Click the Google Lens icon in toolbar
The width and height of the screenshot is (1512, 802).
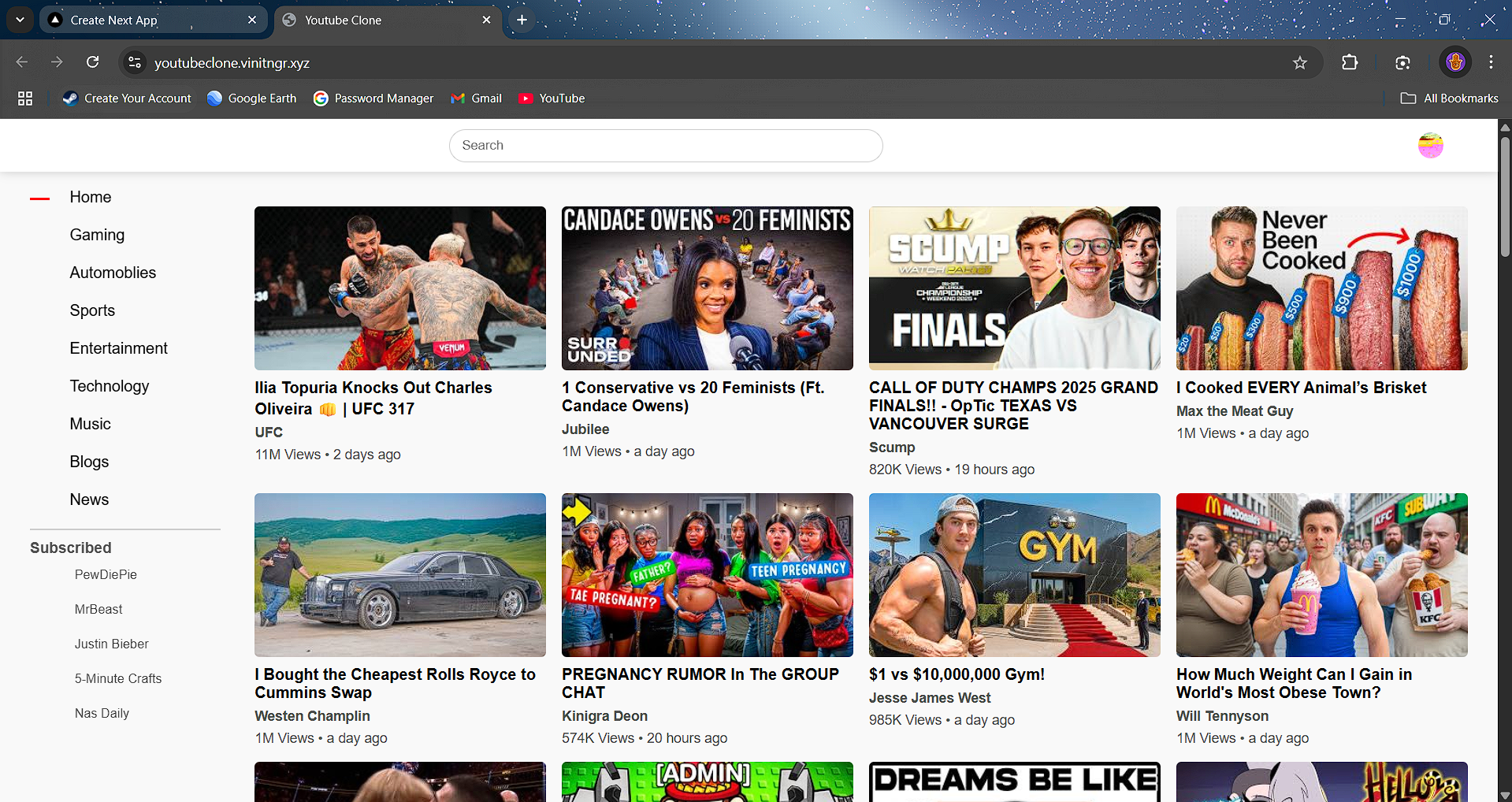pyautogui.click(x=1402, y=62)
